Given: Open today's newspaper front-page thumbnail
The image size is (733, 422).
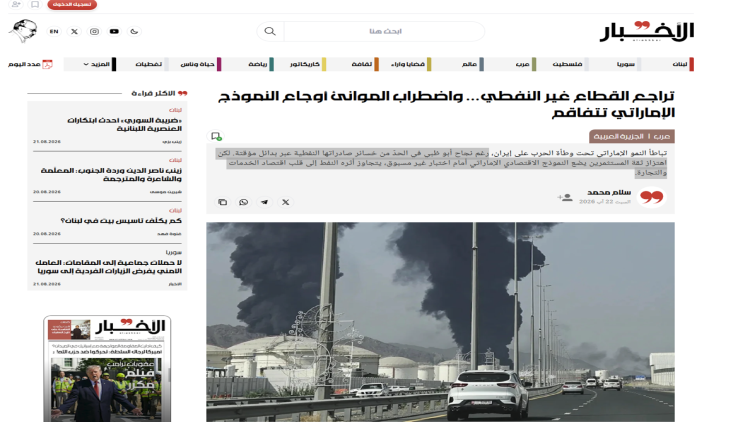Looking at the screenshot, I should pos(107,369).
